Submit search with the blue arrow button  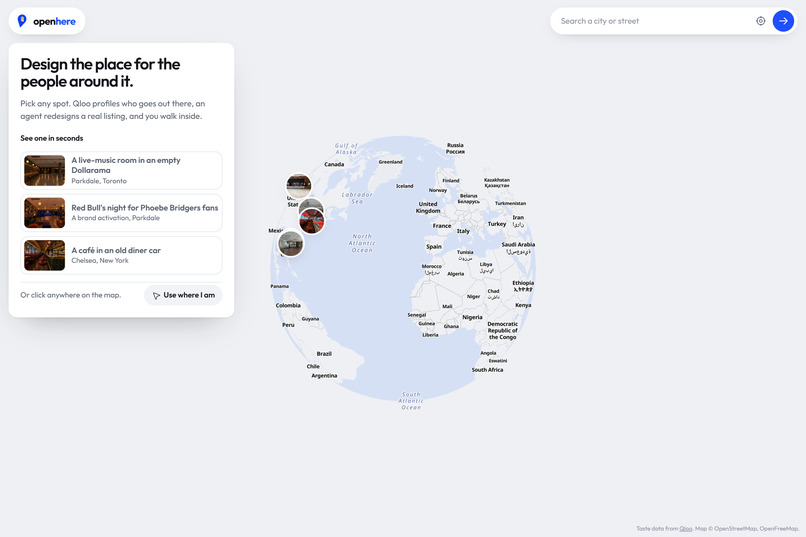pos(783,21)
